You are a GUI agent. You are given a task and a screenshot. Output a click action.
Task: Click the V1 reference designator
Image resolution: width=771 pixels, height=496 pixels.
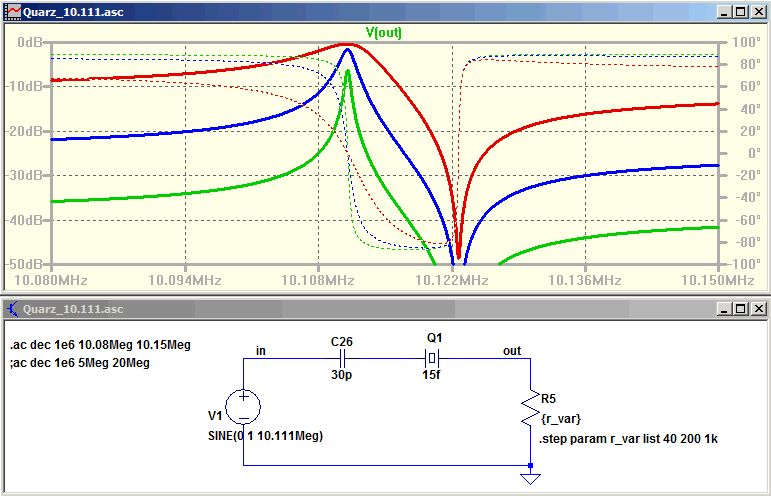pyautogui.click(x=215, y=416)
